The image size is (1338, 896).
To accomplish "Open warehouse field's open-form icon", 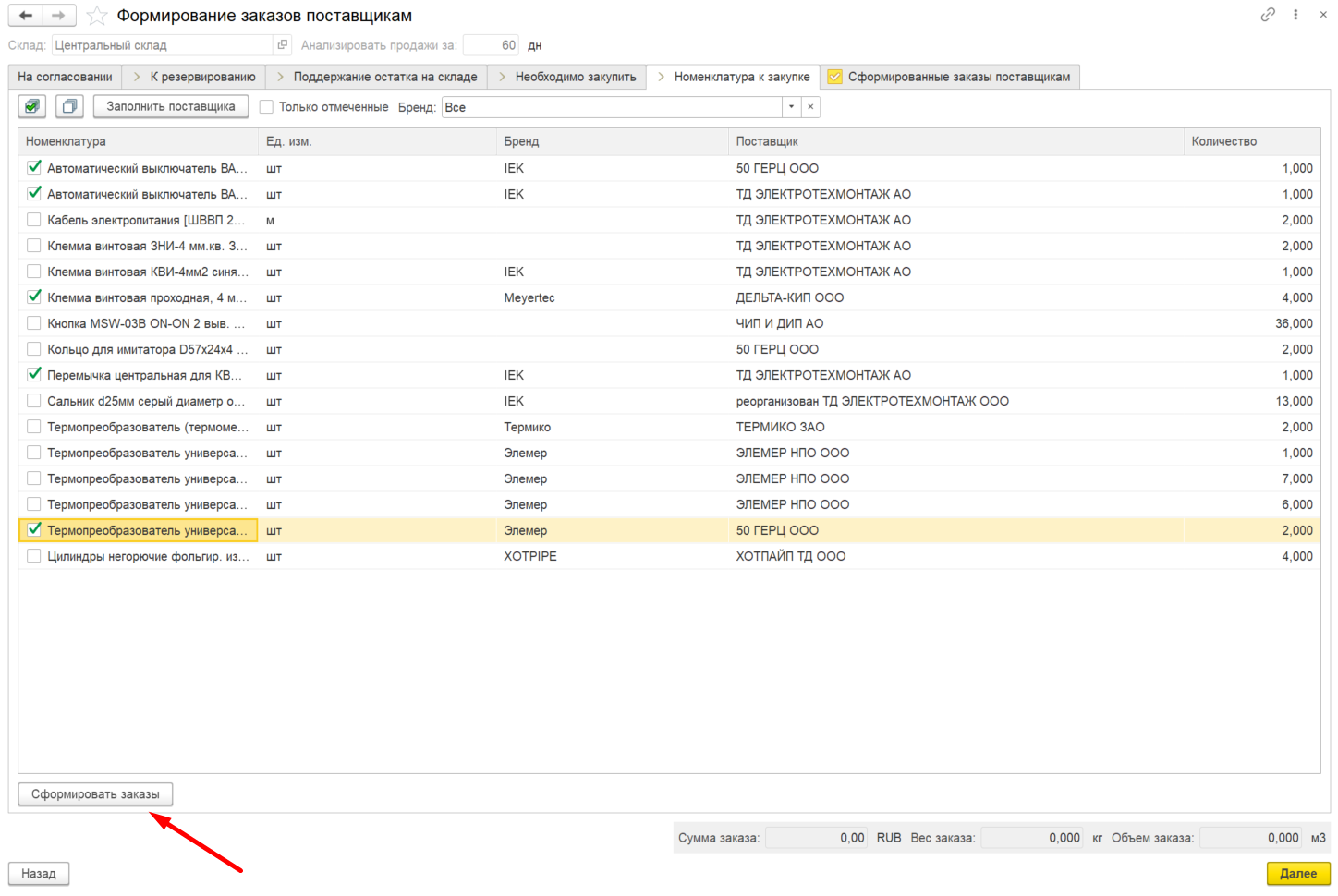I will tap(283, 45).
